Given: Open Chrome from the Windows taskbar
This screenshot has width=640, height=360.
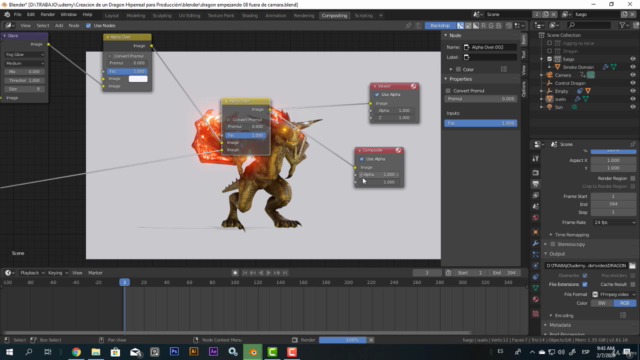Looking at the screenshot, I should coord(76,352).
